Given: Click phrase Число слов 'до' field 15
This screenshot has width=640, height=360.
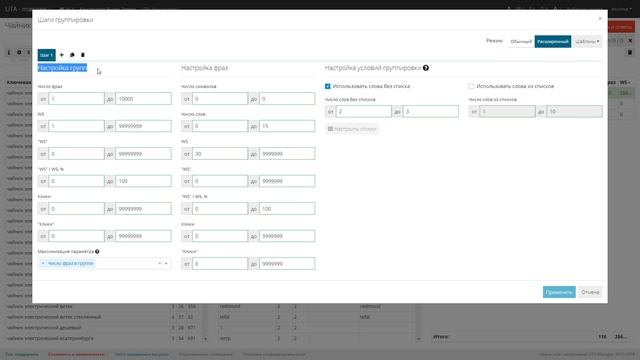Looking at the screenshot, I should (287, 126).
